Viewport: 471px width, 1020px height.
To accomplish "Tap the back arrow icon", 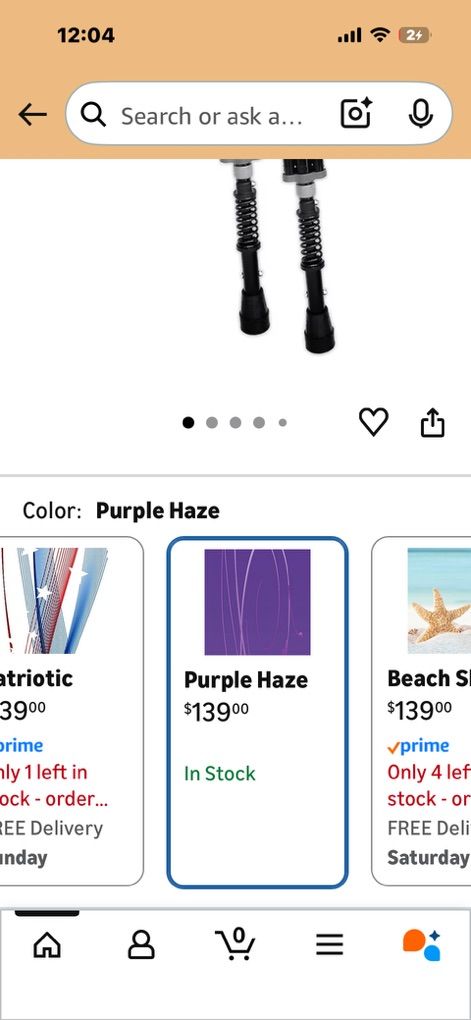I will (x=33, y=115).
